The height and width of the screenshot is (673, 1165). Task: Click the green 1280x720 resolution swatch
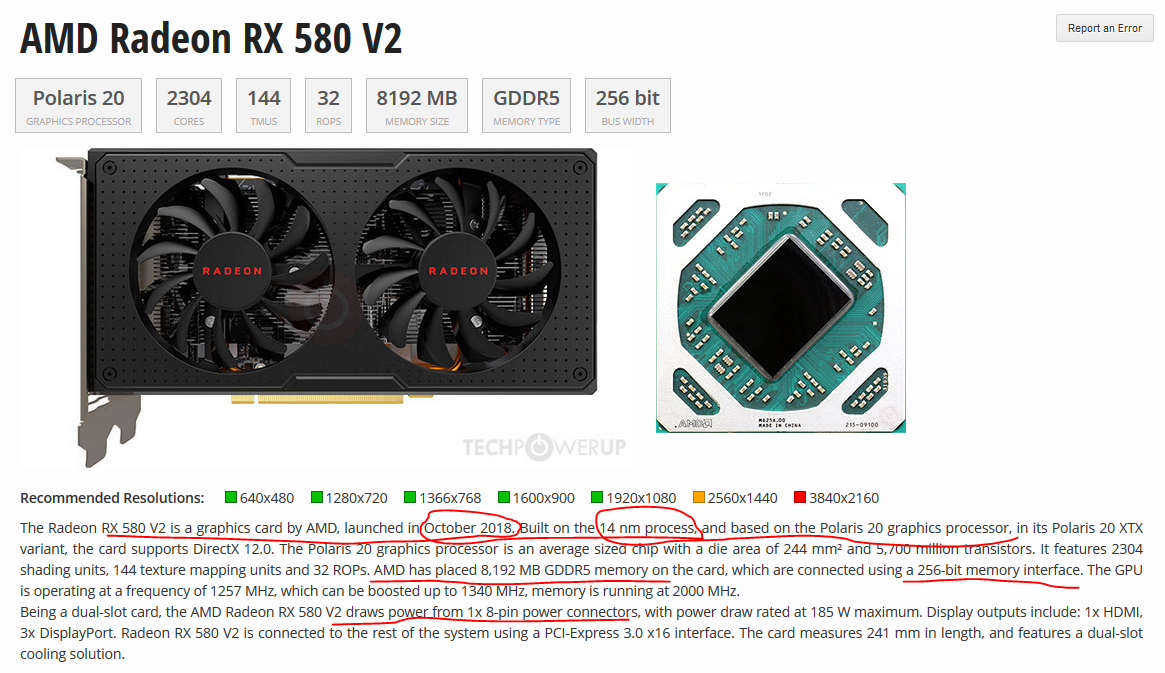(317, 497)
